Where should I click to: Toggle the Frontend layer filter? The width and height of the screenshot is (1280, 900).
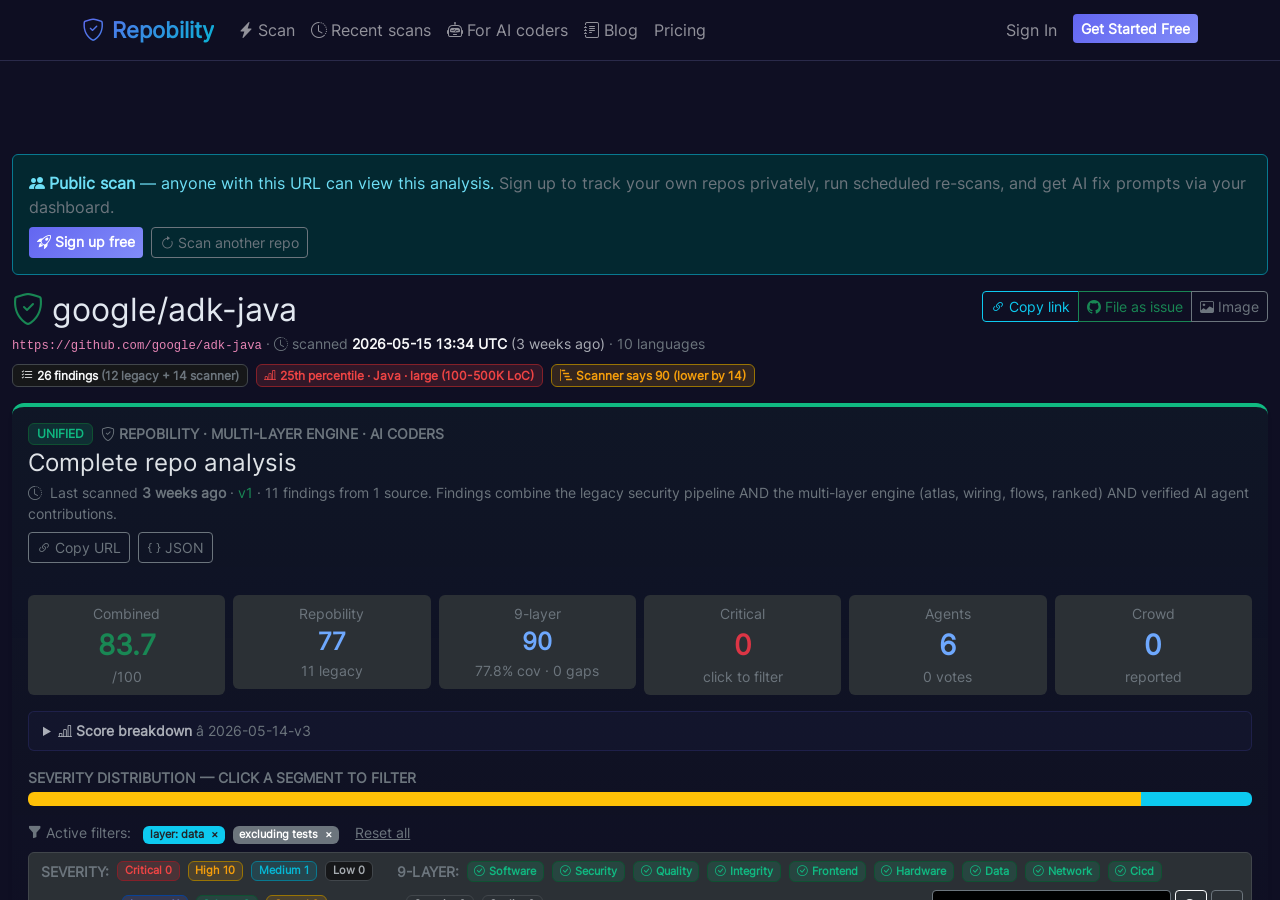[x=827, y=872]
